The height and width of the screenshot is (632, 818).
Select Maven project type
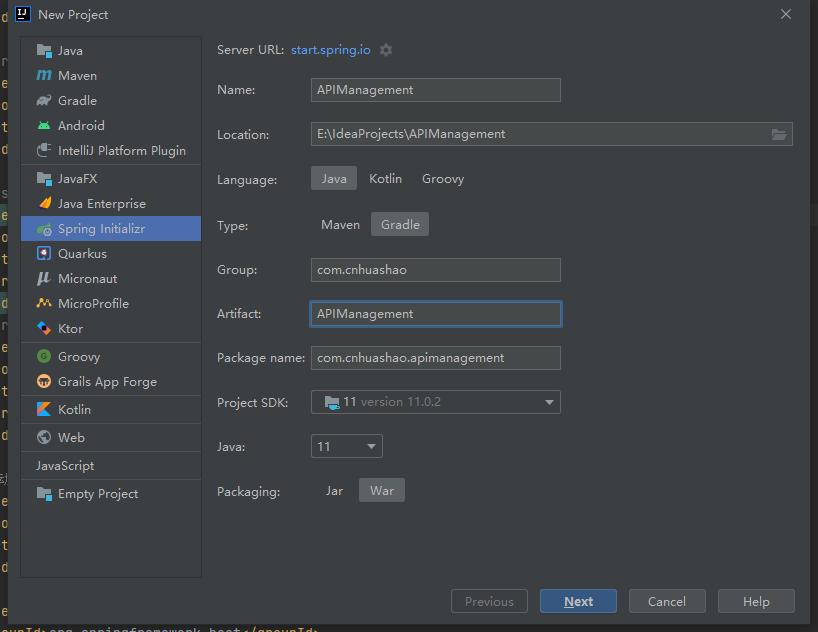111,76
